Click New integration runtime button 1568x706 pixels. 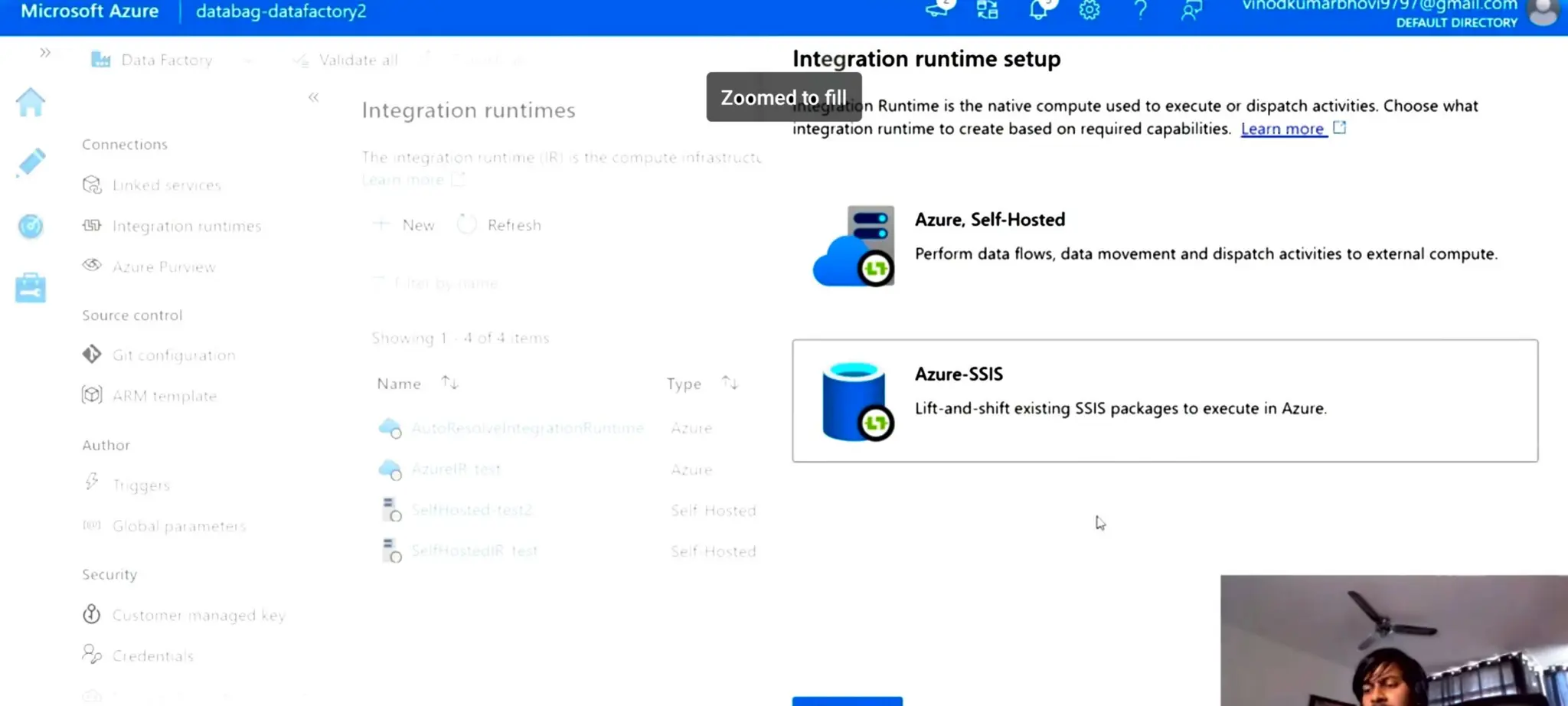(x=403, y=225)
